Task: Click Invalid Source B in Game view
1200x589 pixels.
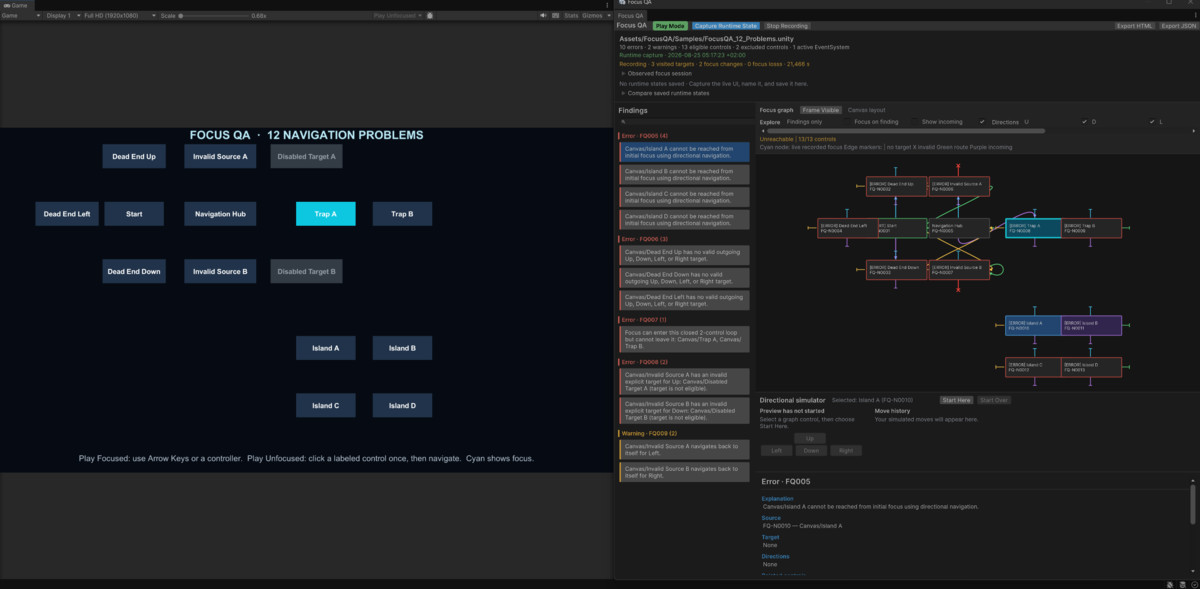Action: tap(220, 271)
